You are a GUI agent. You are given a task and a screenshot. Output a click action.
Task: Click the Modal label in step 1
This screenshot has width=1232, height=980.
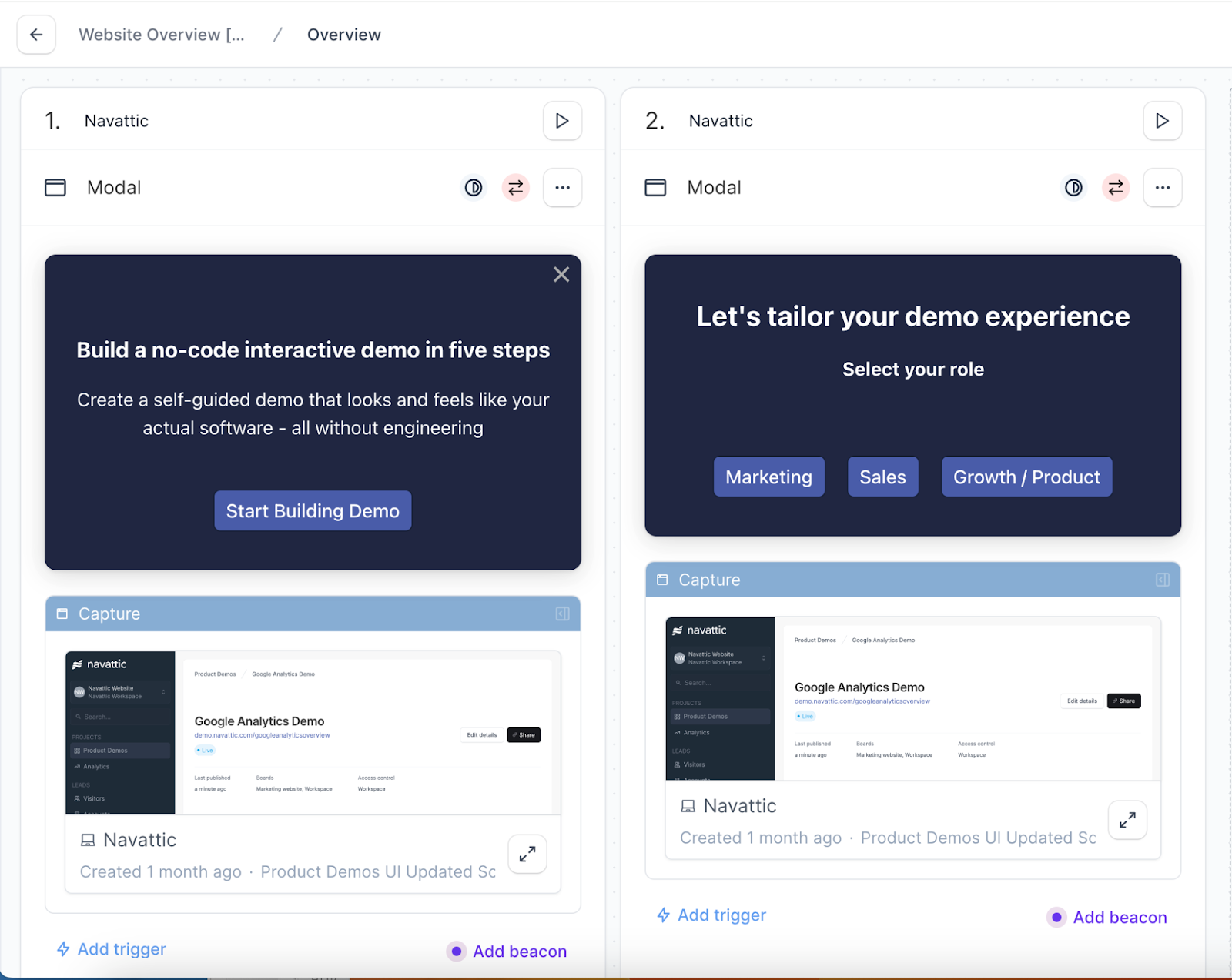[114, 188]
